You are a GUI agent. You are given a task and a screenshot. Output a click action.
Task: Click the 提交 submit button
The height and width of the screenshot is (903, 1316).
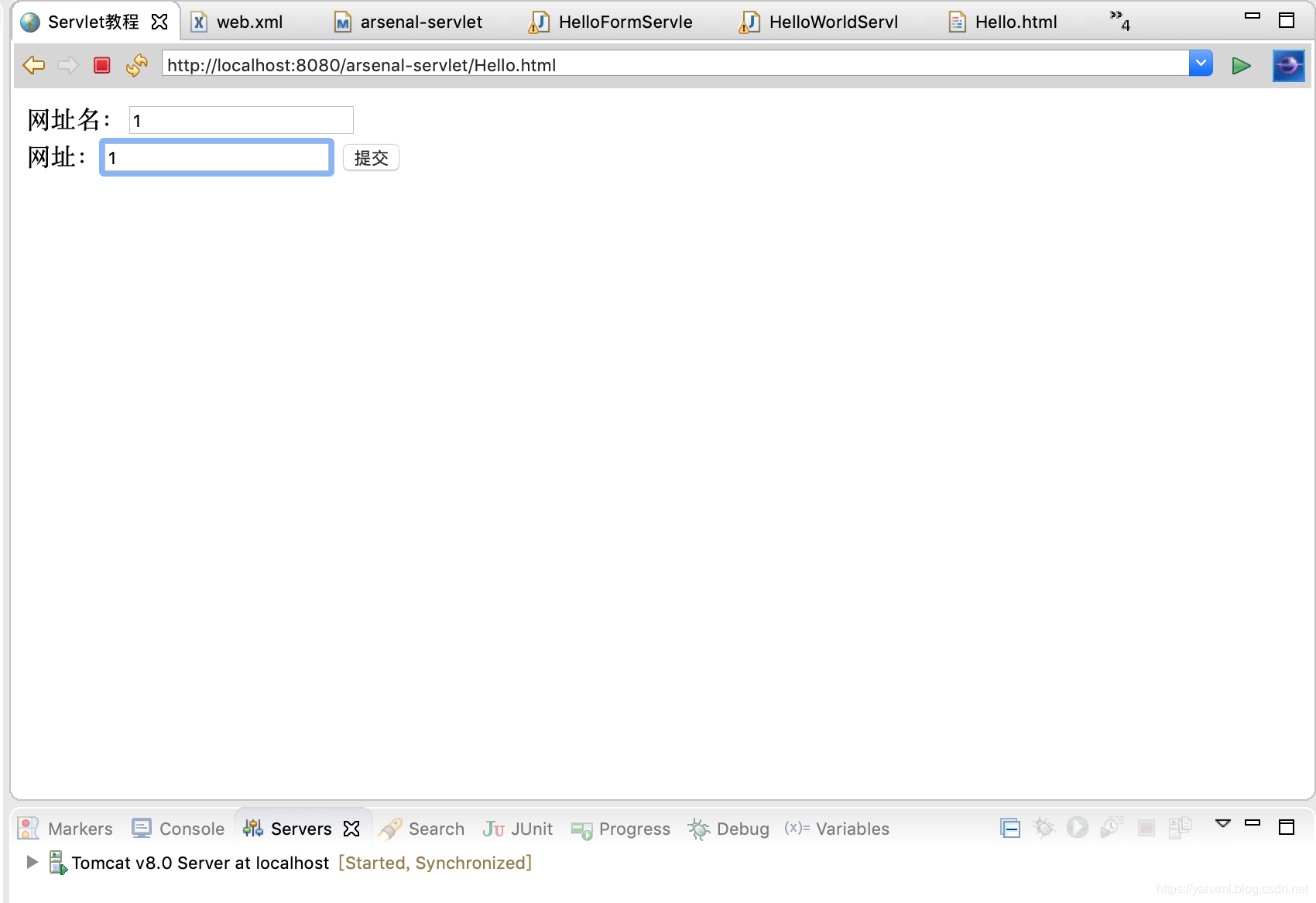(x=371, y=158)
